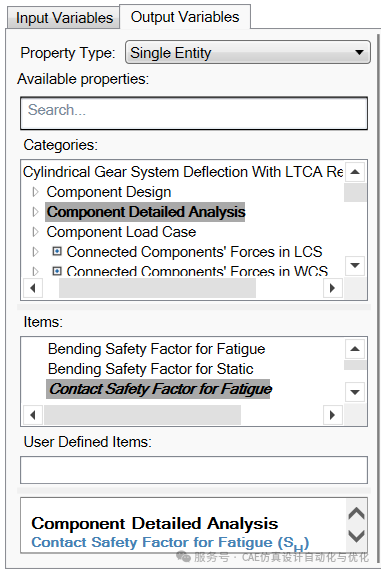Expand the Component Load Case node
381x572 pixels.
point(35,232)
